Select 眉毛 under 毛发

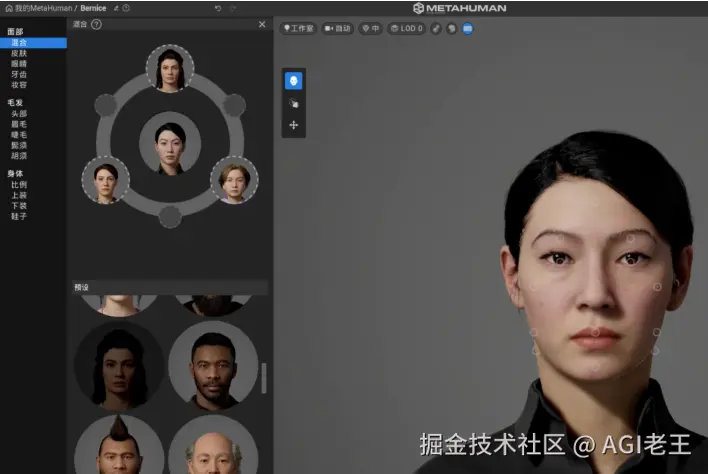pyautogui.click(x=19, y=124)
